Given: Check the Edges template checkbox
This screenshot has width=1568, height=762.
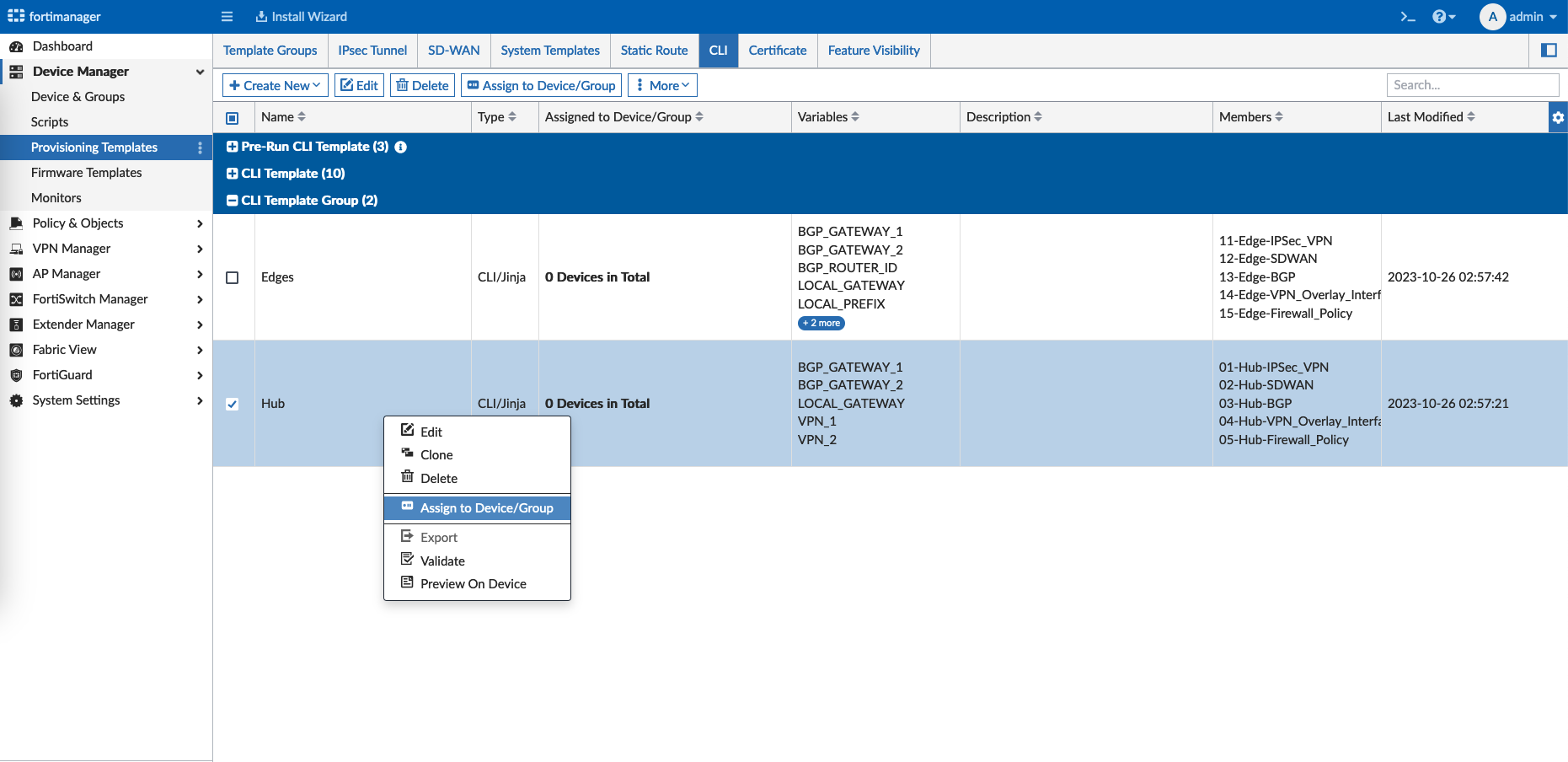Looking at the screenshot, I should 233,277.
